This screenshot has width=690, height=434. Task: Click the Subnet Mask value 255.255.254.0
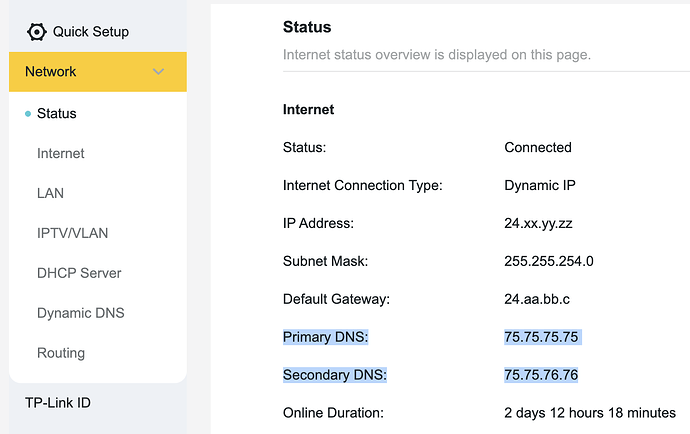(x=549, y=261)
